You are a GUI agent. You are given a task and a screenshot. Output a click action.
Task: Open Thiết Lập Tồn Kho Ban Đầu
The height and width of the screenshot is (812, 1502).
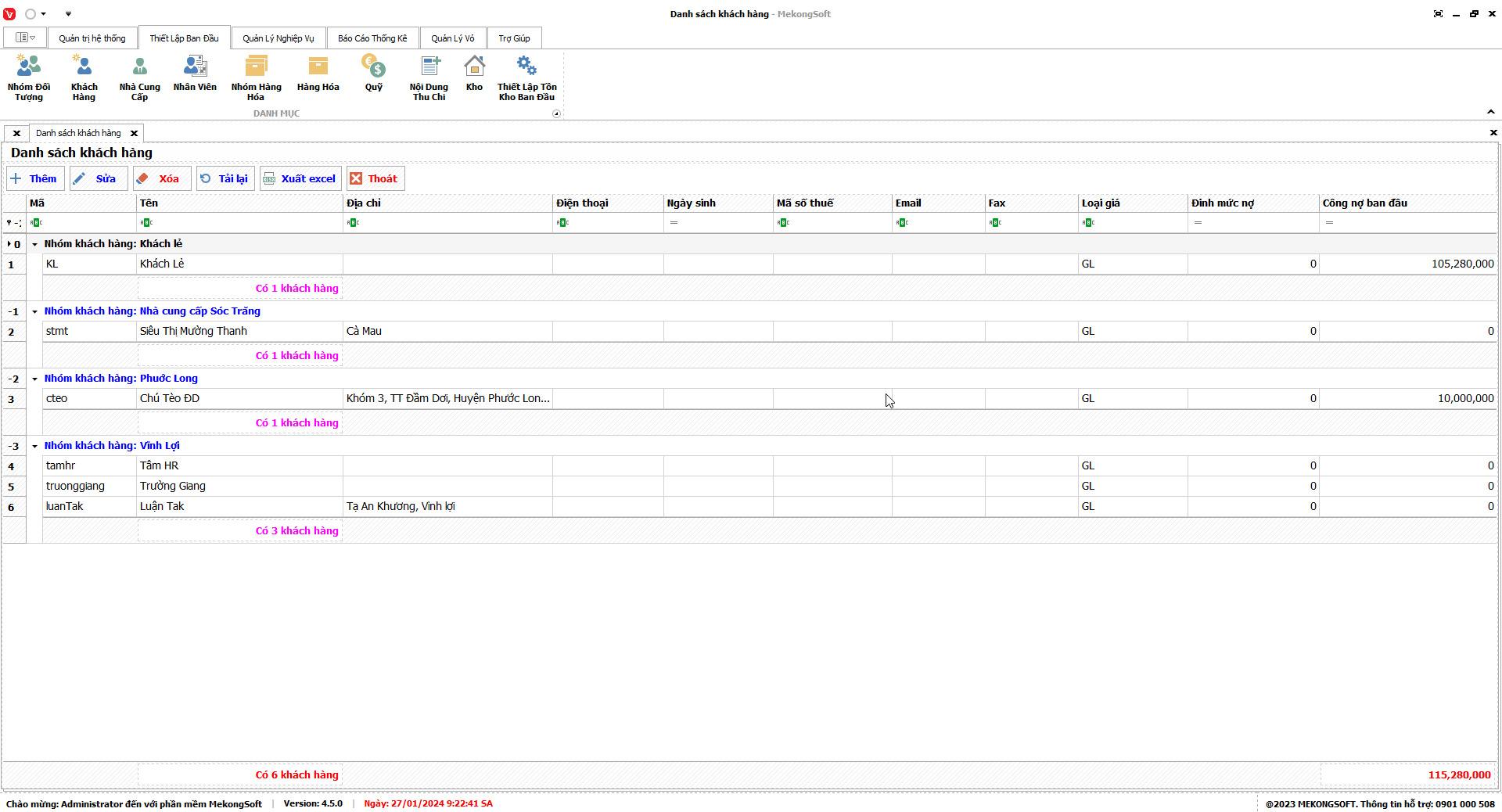pyautogui.click(x=526, y=78)
